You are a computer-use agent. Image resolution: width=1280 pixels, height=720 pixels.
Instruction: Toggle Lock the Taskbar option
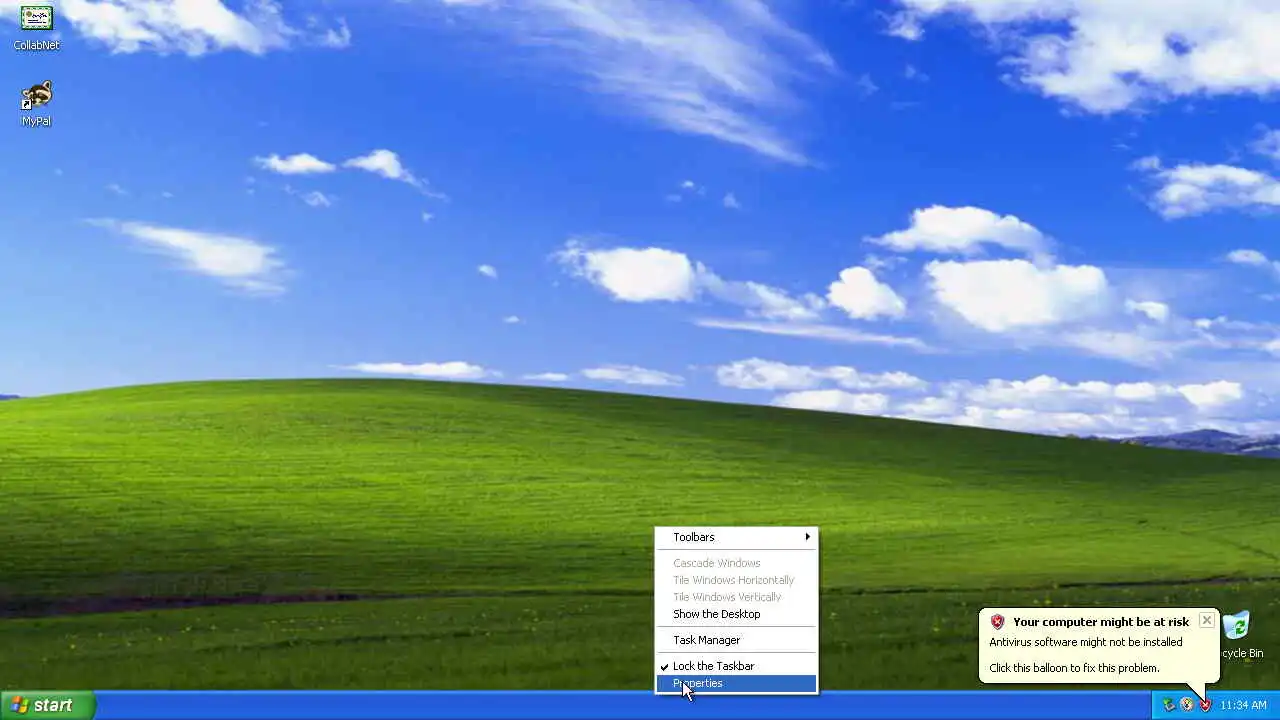736,666
